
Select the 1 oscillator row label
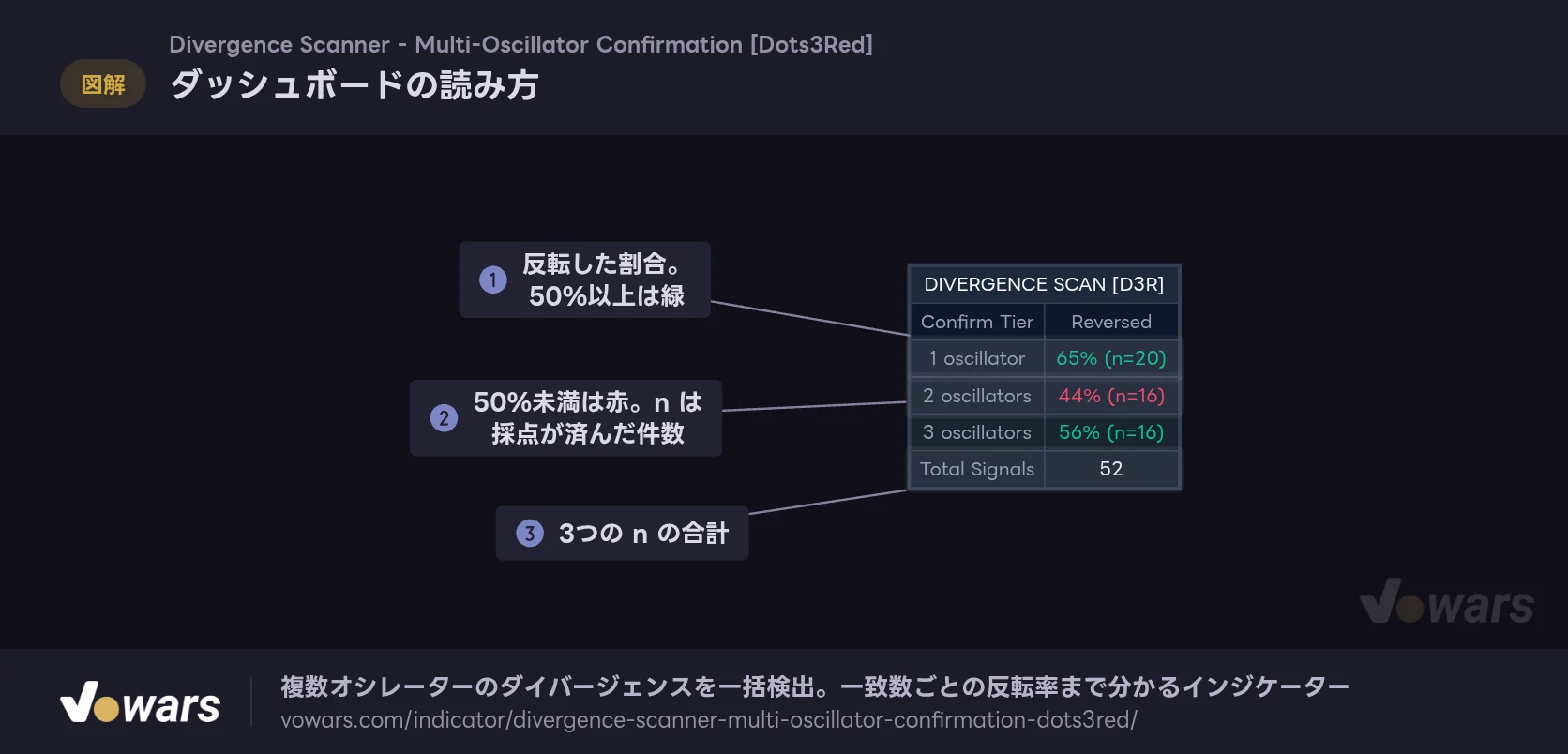pos(977,358)
